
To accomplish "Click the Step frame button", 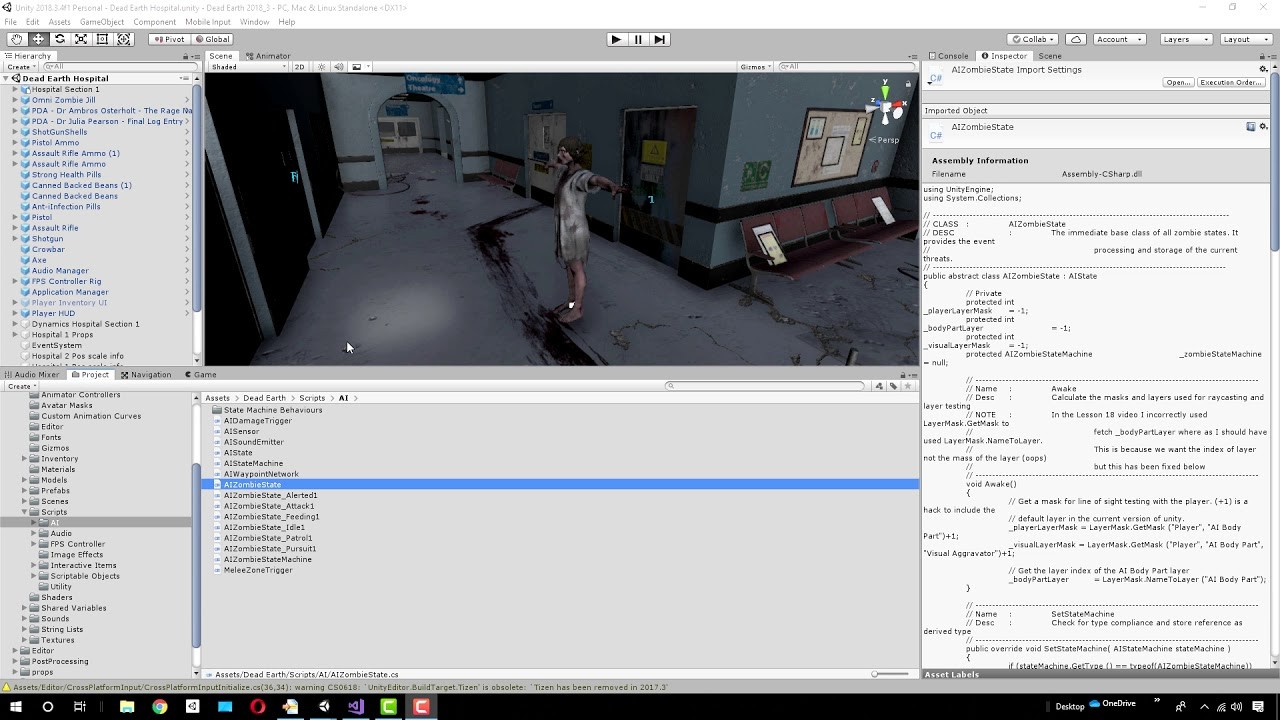I will [659, 39].
